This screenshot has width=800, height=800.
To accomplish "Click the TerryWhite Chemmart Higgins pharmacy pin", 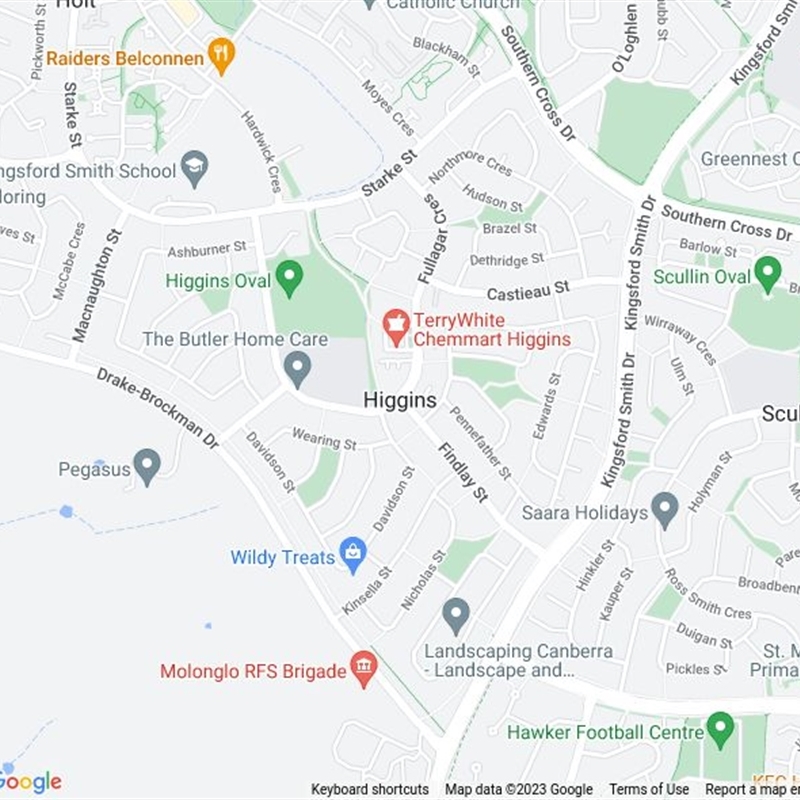I will (x=396, y=328).
